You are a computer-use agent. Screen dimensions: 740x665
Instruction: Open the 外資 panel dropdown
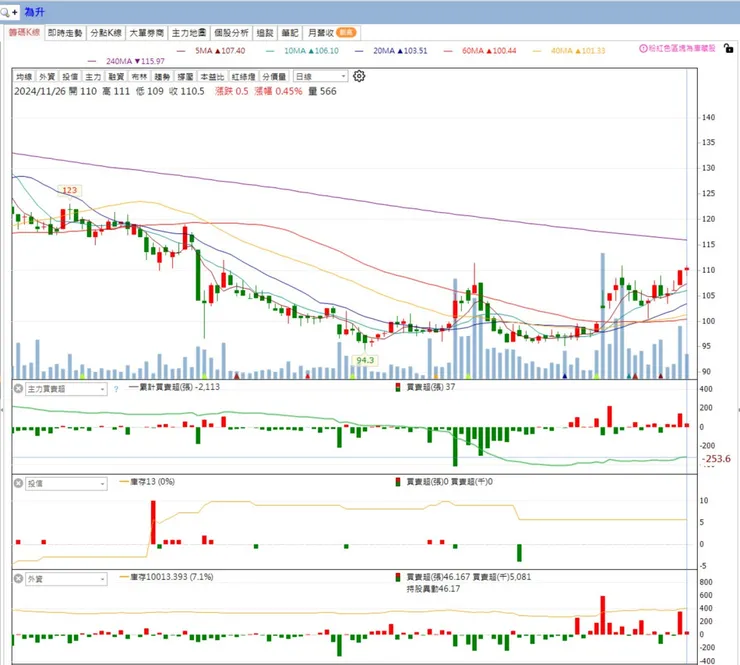[66, 579]
